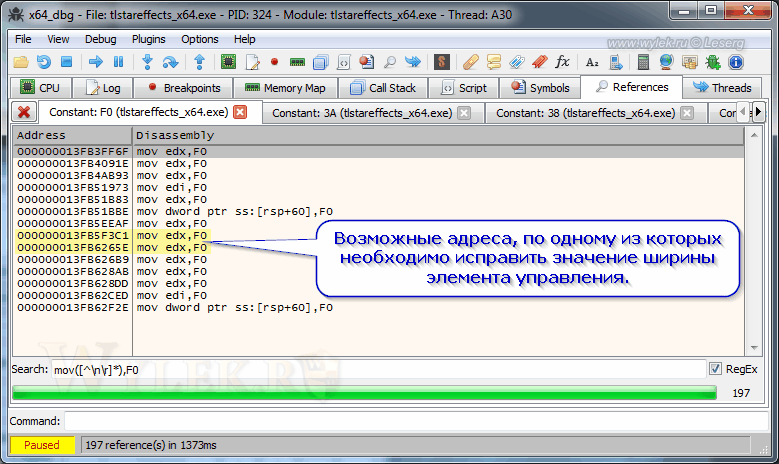The height and width of the screenshot is (464, 779).
Task: Open threads via the double-arrow toolbar icon
Action: click(x=412, y=62)
